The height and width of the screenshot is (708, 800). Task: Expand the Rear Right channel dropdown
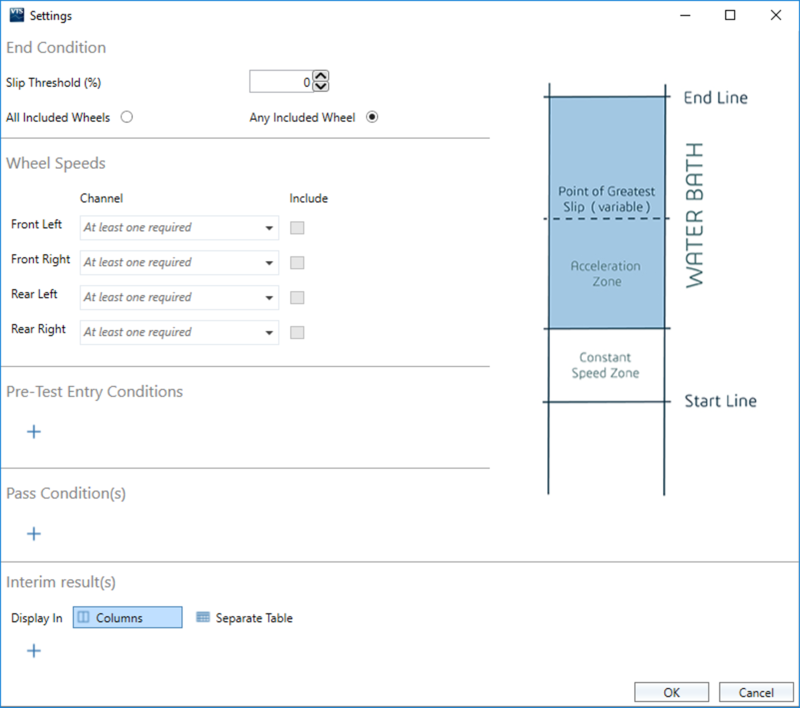[x=269, y=333]
